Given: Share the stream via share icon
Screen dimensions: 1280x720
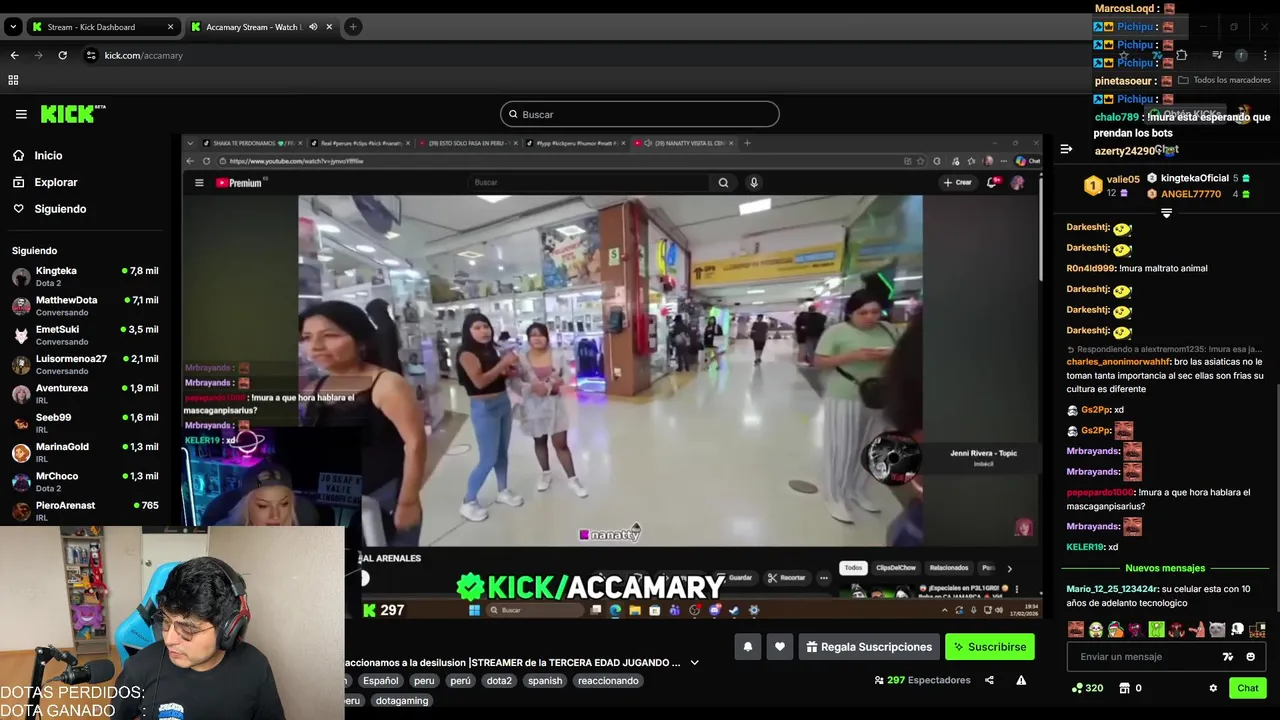Looking at the screenshot, I should (x=989, y=680).
